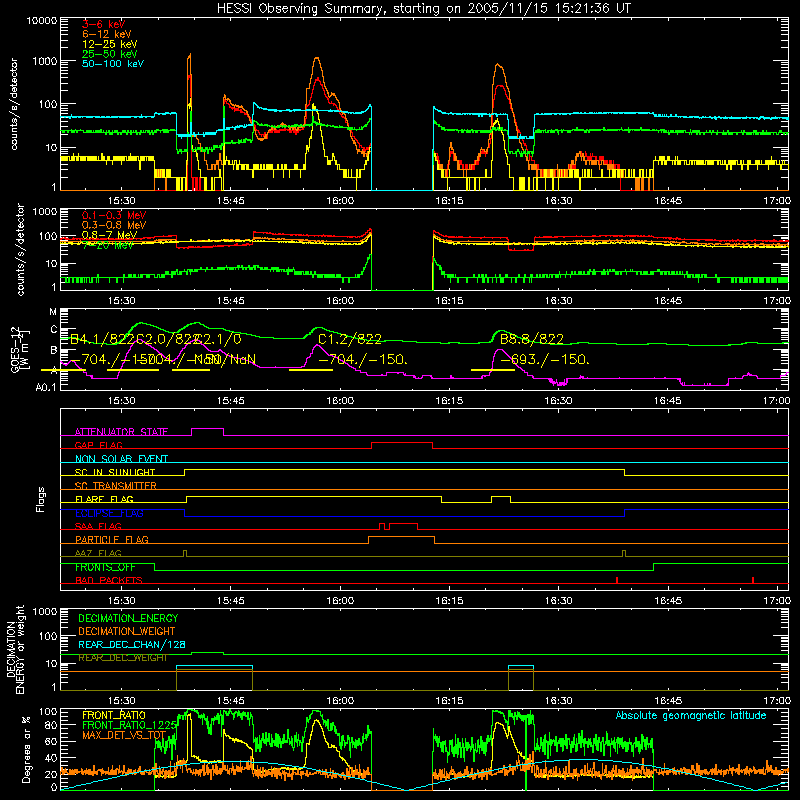Click the HESSI Observing Summary title text

423,9
